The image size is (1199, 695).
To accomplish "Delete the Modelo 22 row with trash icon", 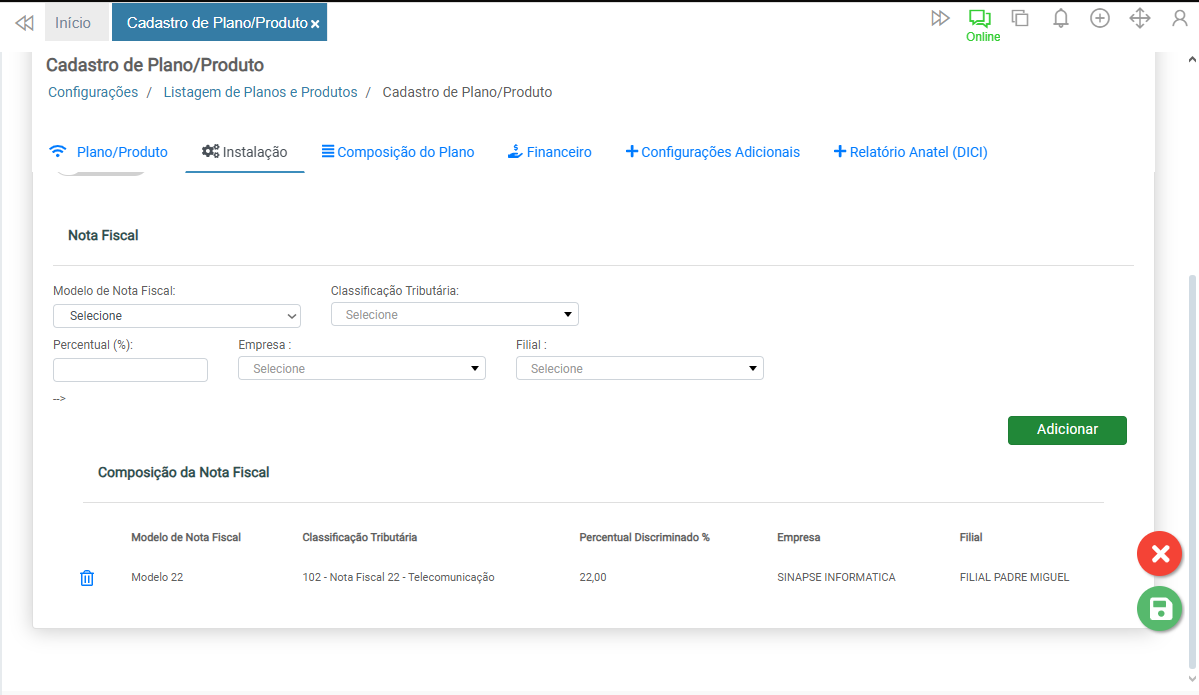I will point(87,578).
